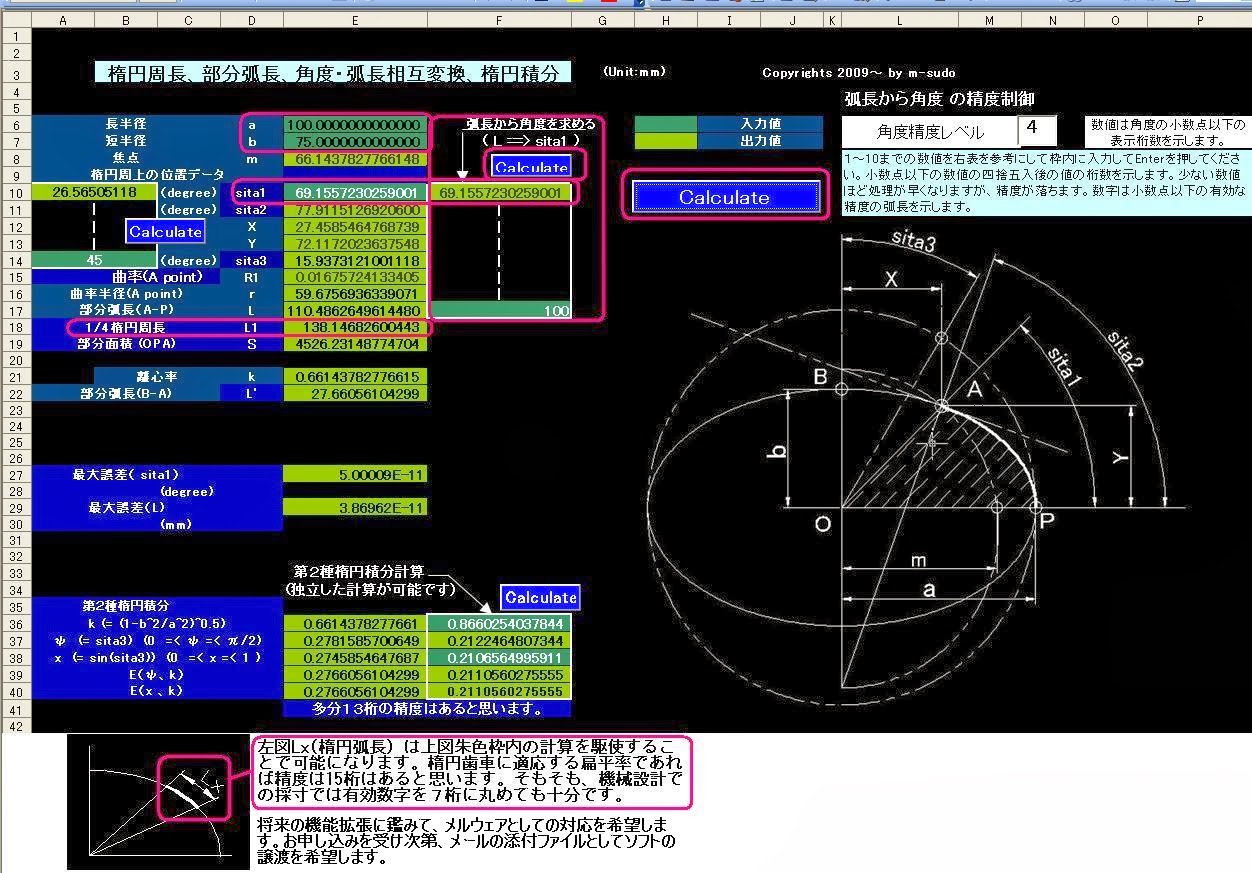This screenshot has height=873, width=1252.
Task: Select the 離心率 k value 0.66143782776615
Action: pyautogui.click(x=355, y=377)
